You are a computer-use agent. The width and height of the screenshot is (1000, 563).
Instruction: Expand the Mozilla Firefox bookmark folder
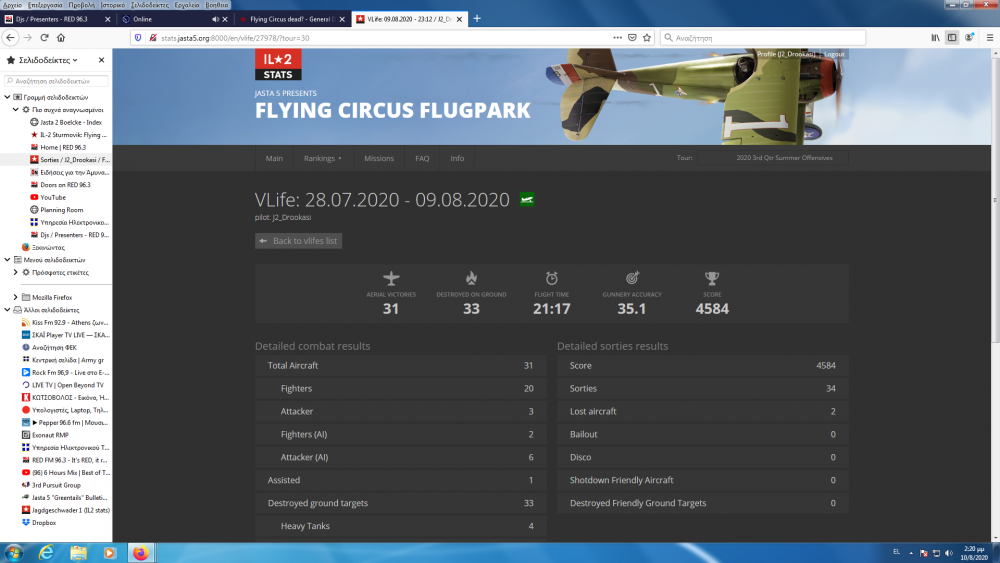(15, 297)
